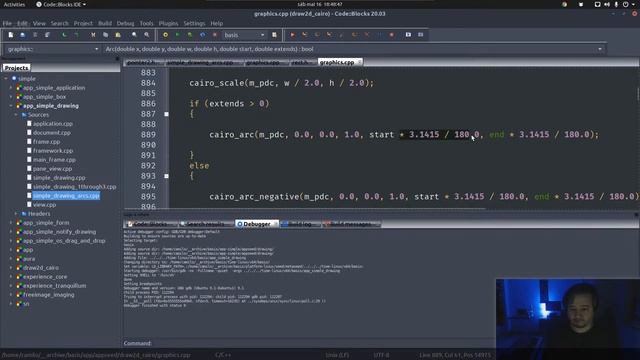Collapse the simple workspace tree node
The height and width of the screenshot is (360, 640).
[x=6, y=78]
